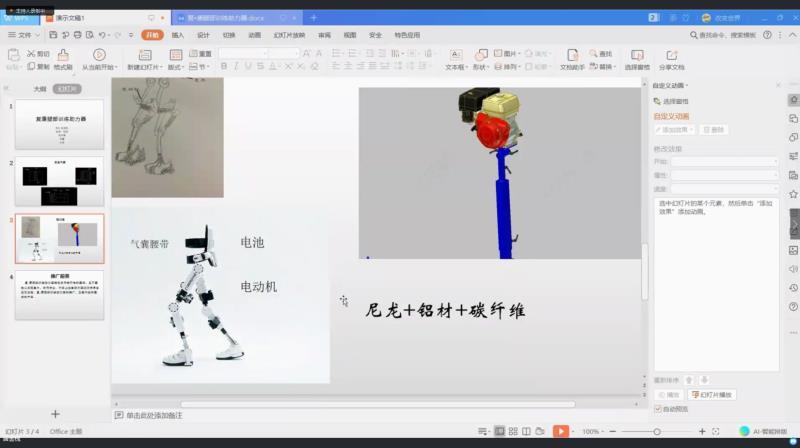Screen dimensions: 800x448
Task: Open the font name combo box
Action: (x=244, y=53)
